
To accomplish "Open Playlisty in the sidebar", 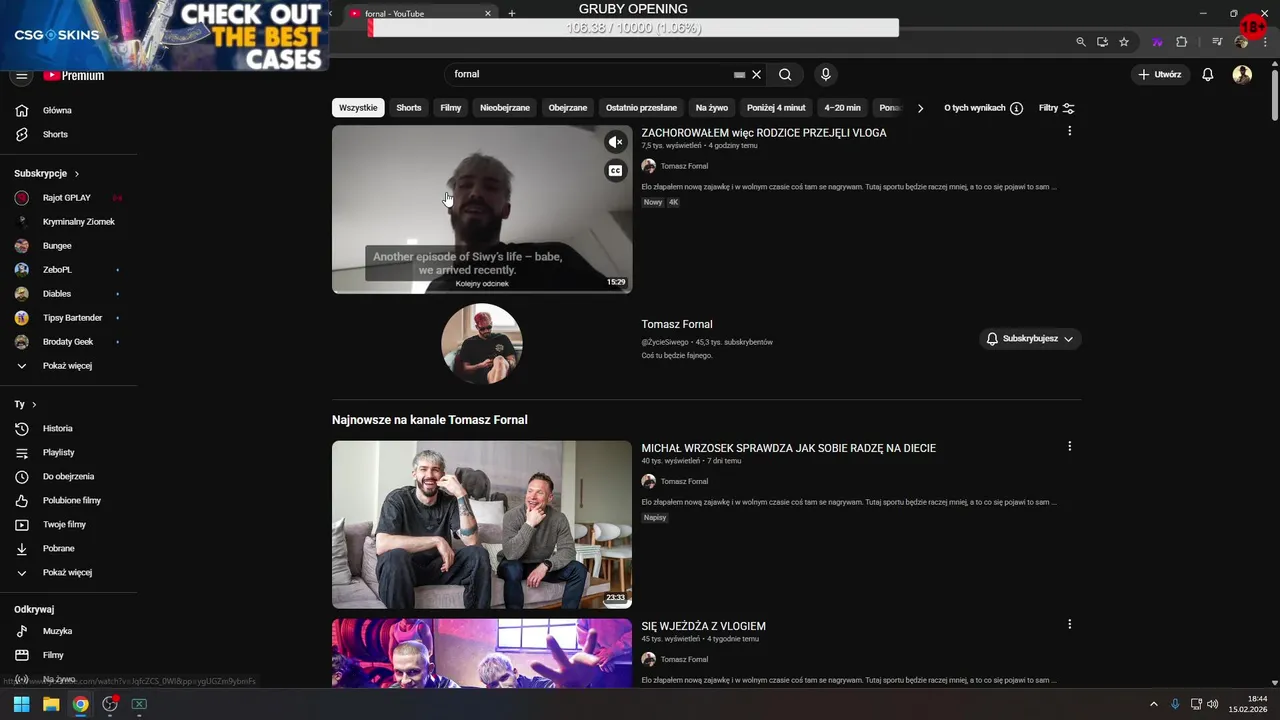I will point(68,452).
